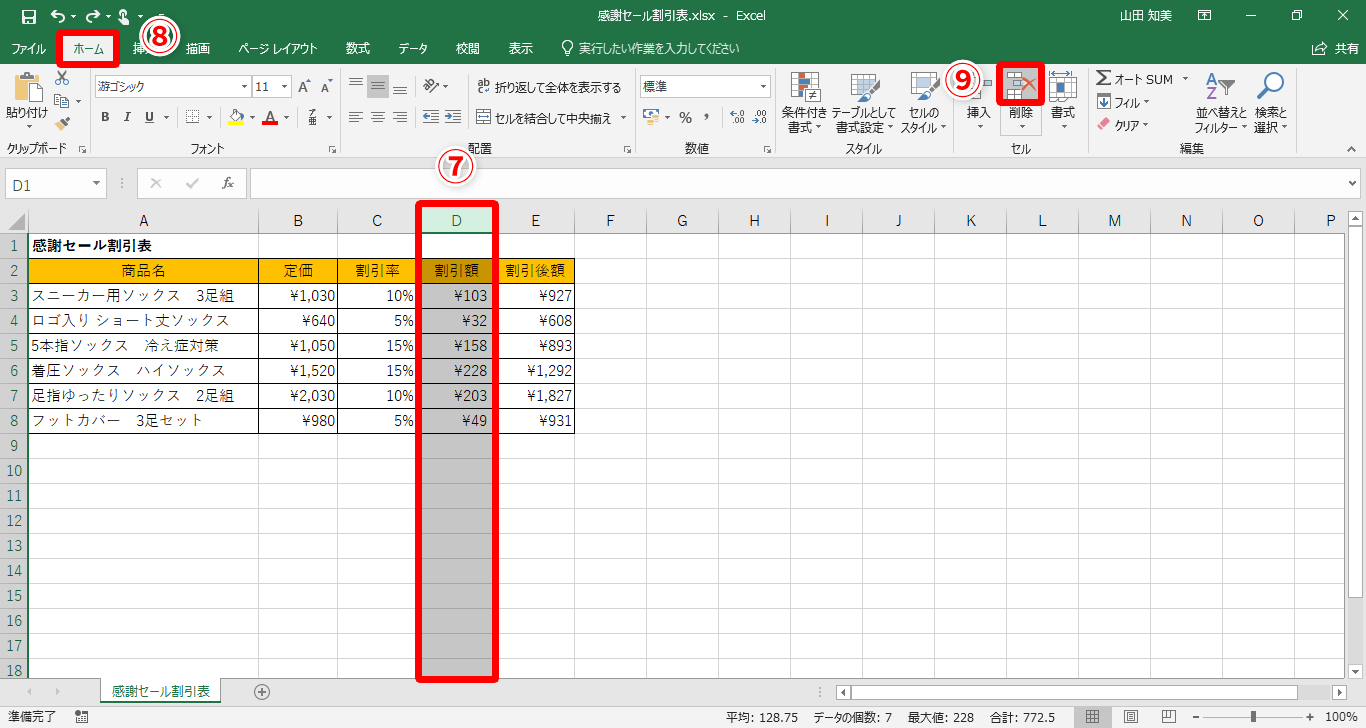The image size is (1366, 728).
Task: Open セルのスタイル cell styles gallery
Action: pyautogui.click(x=924, y=104)
